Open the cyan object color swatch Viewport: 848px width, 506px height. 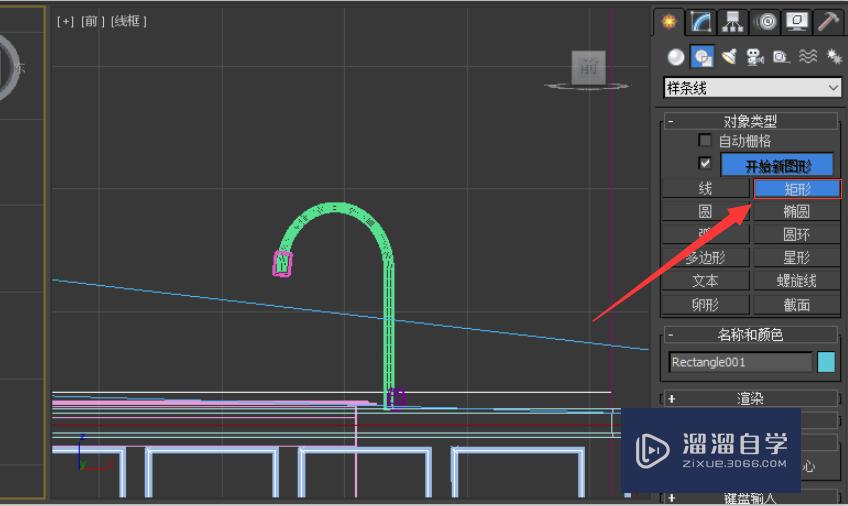[826, 362]
